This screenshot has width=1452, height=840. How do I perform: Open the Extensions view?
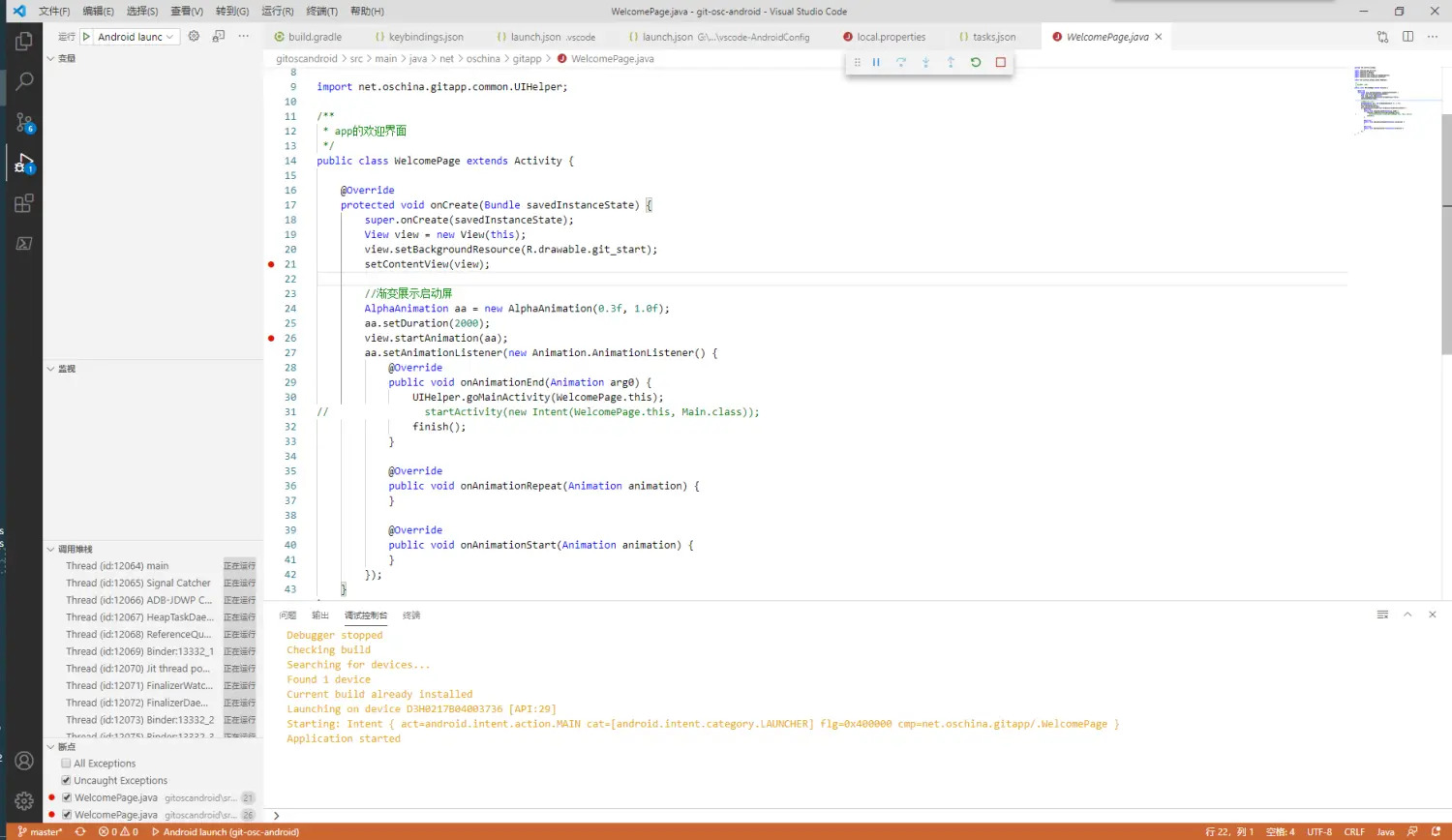24,203
